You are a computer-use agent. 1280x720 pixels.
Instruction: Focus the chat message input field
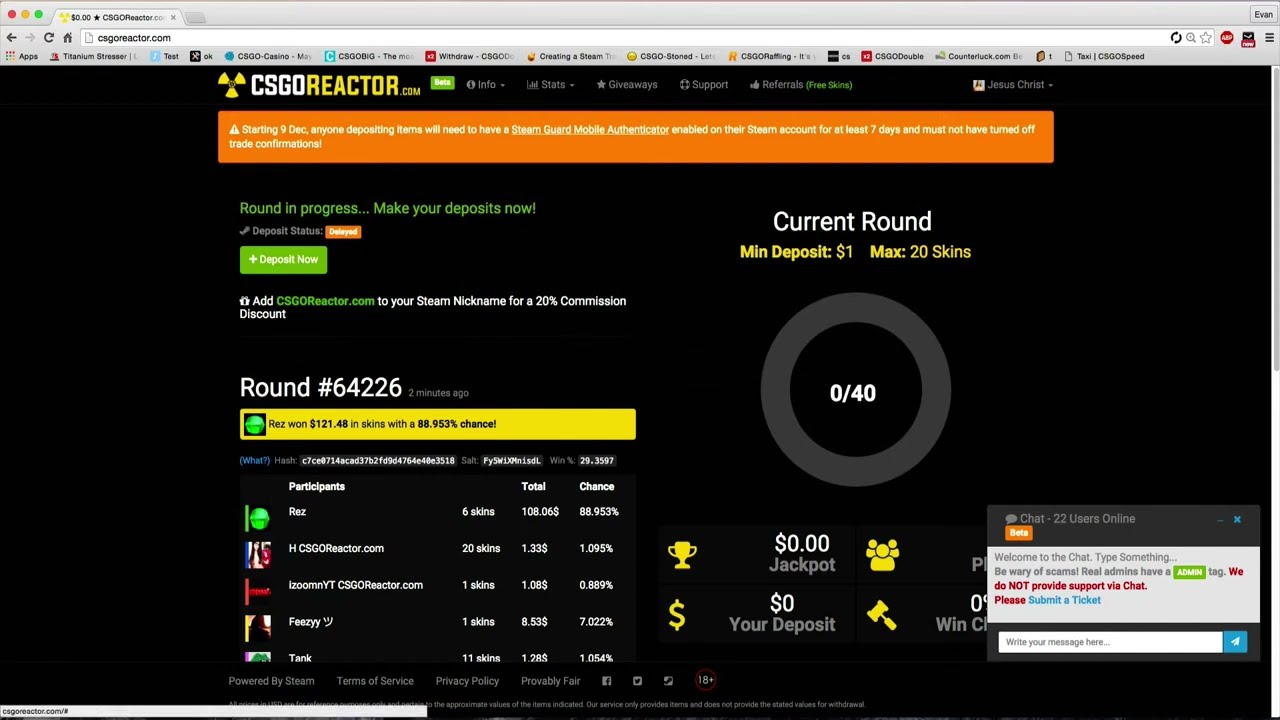point(1110,642)
